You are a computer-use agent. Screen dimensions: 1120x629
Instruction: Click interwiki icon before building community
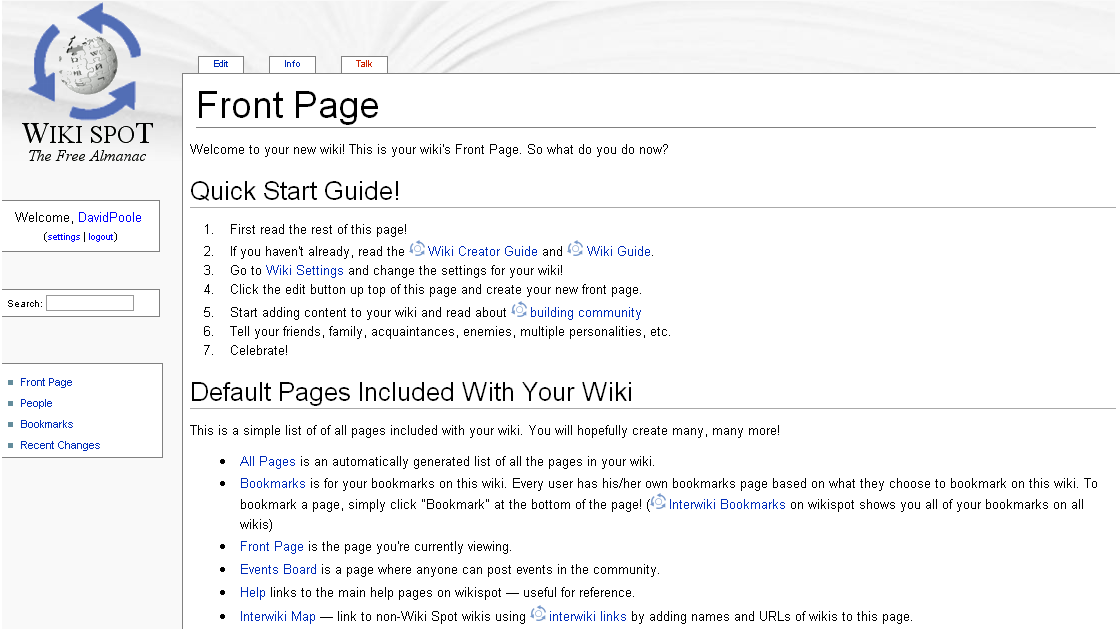coord(519,310)
